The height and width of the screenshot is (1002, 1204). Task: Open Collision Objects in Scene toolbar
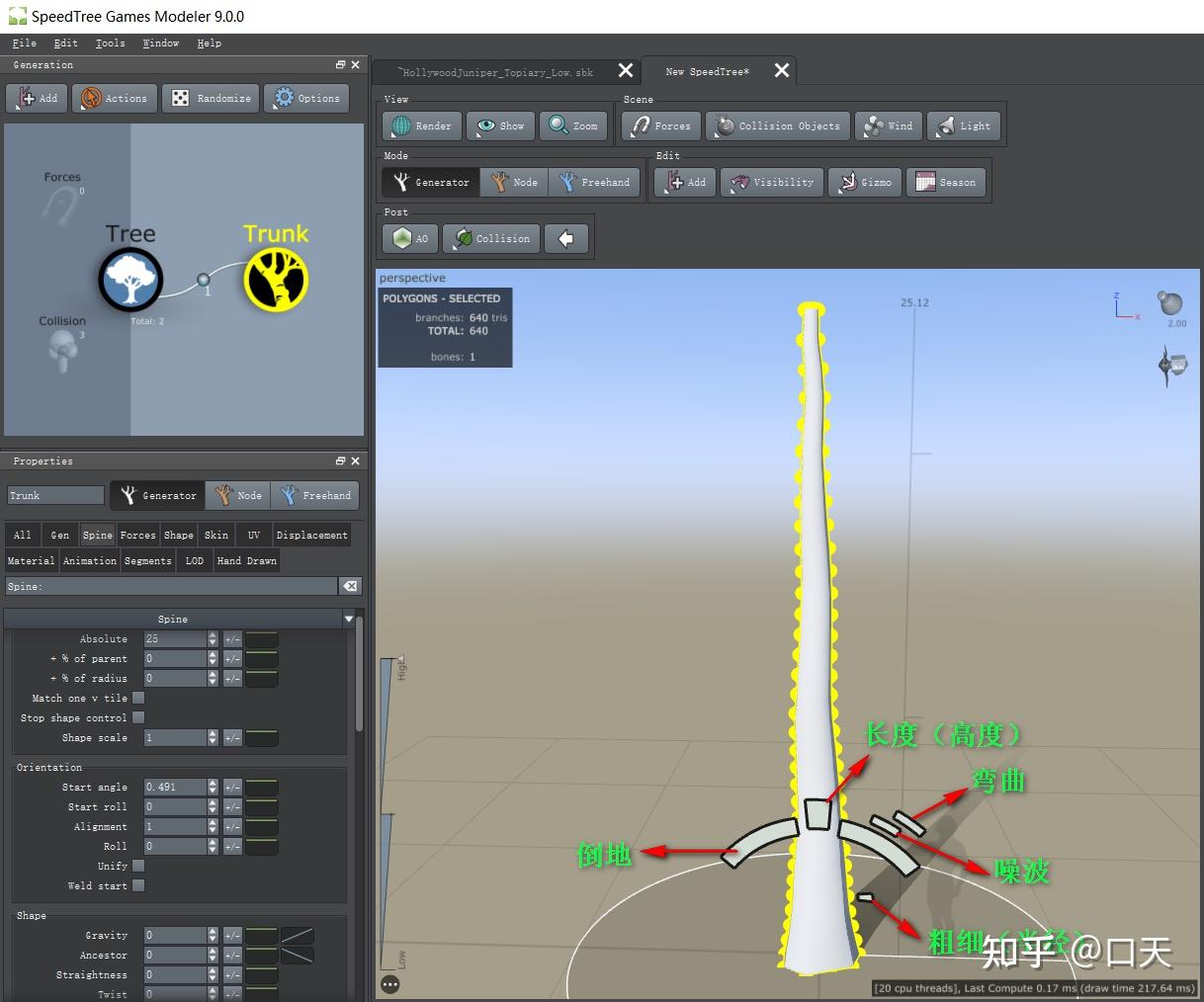pos(778,126)
